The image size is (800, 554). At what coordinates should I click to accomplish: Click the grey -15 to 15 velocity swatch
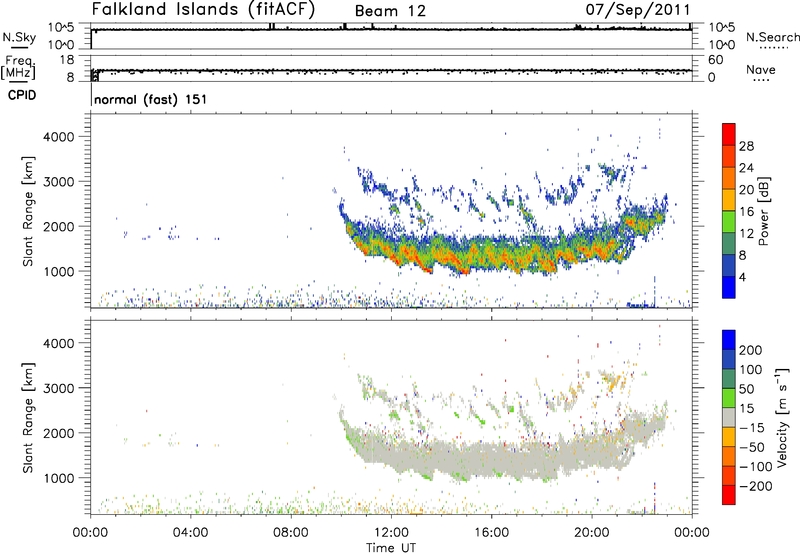(x=729, y=417)
